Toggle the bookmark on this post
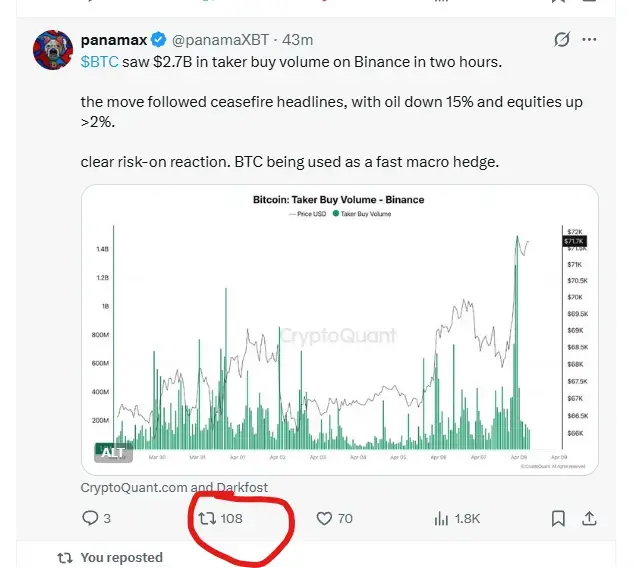 point(559,519)
